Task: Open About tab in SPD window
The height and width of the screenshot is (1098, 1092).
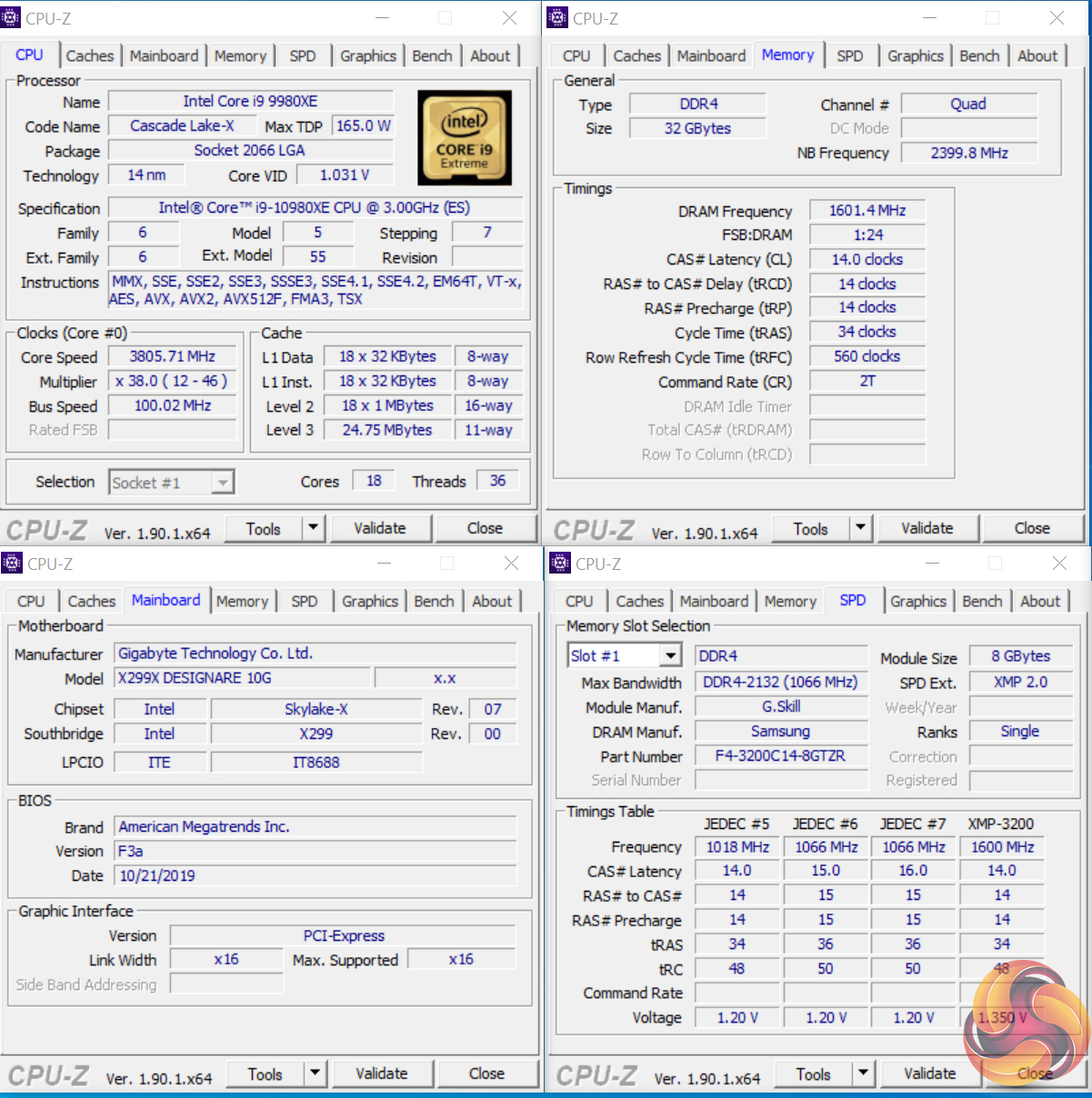Action: tap(1040, 601)
